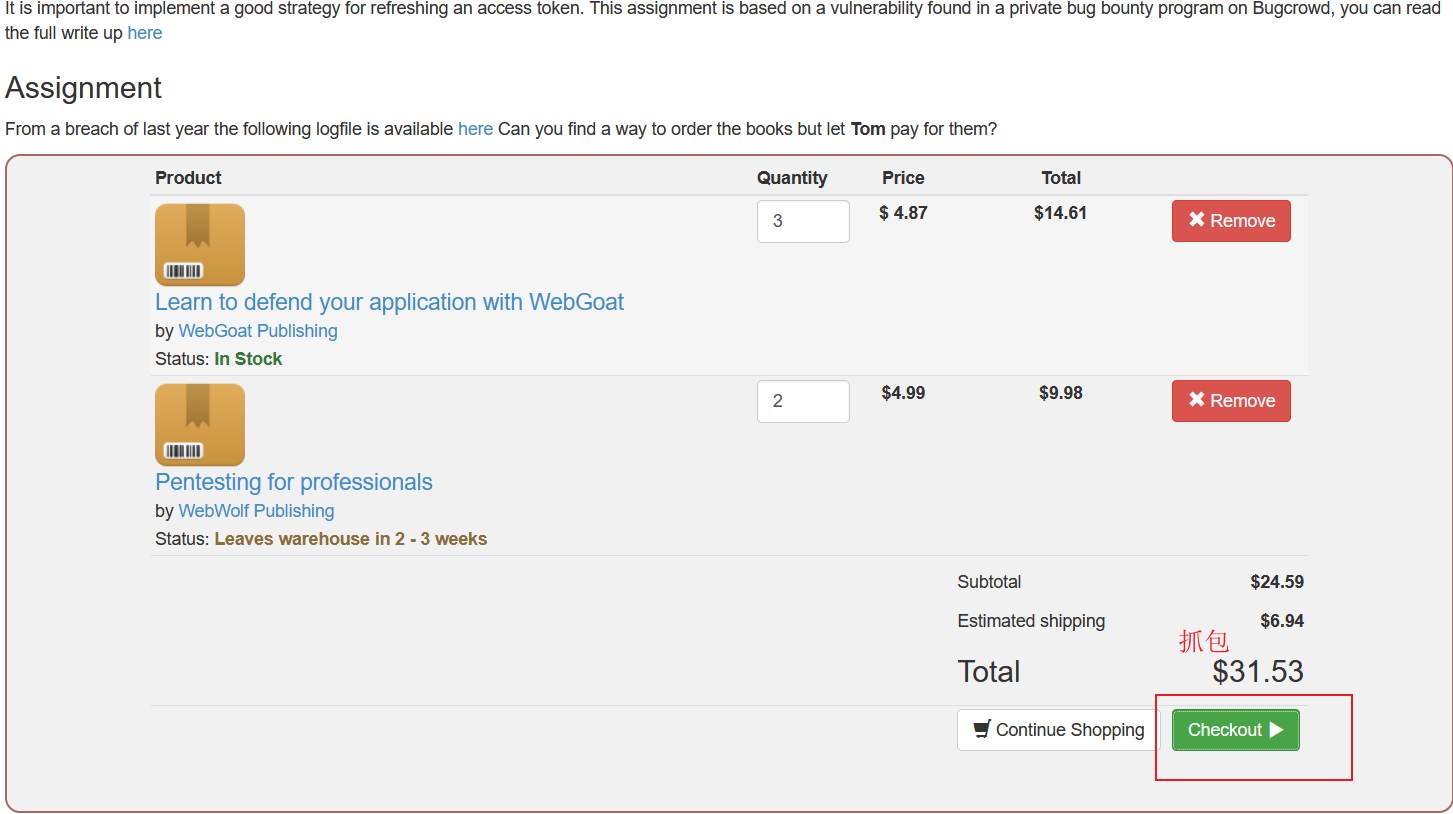The width and height of the screenshot is (1453, 814).
Task: Open the logfile 'here' link
Action: click(x=475, y=129)
